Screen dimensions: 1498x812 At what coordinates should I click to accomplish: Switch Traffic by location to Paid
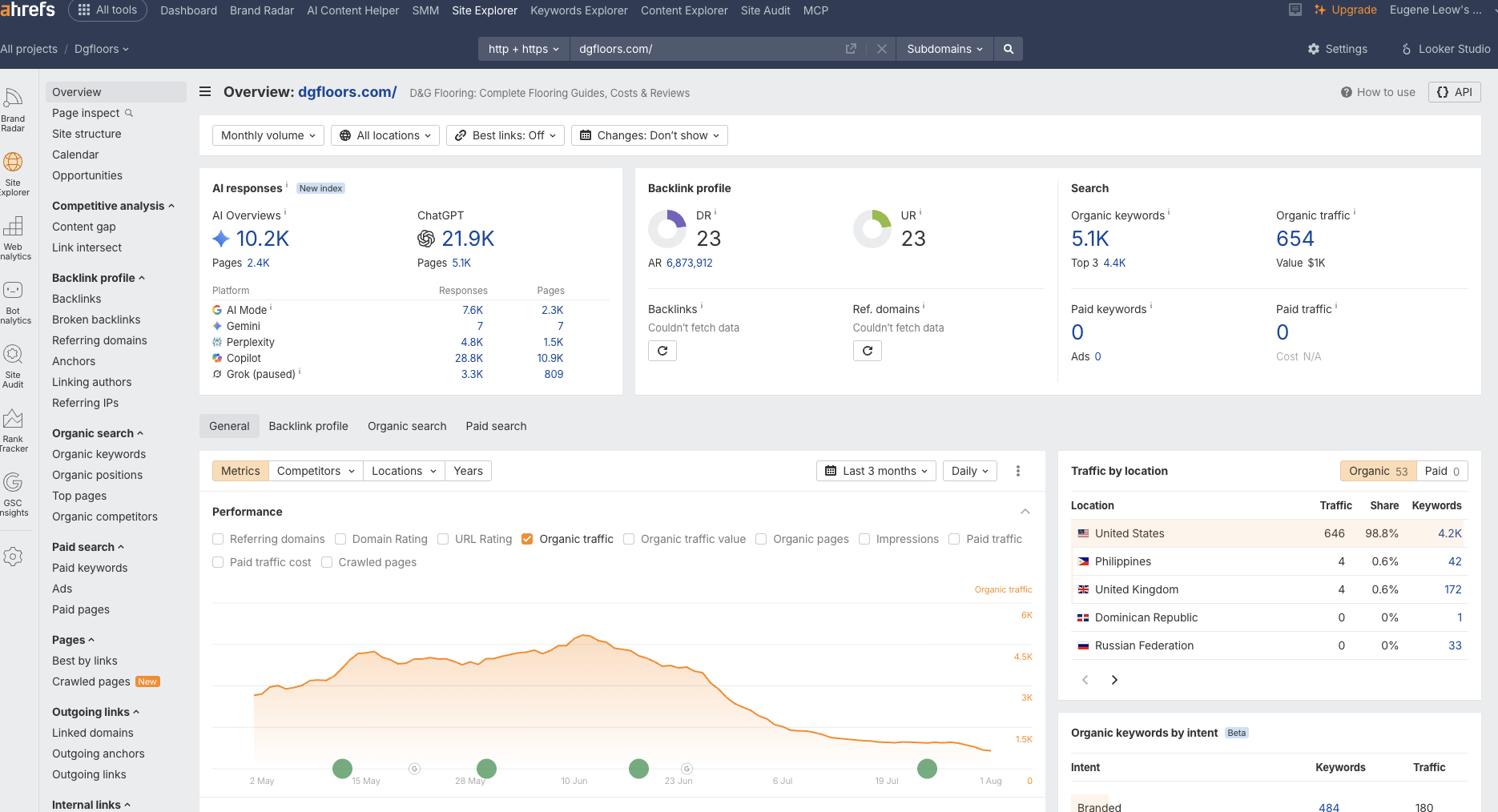tap(1442, 471)
